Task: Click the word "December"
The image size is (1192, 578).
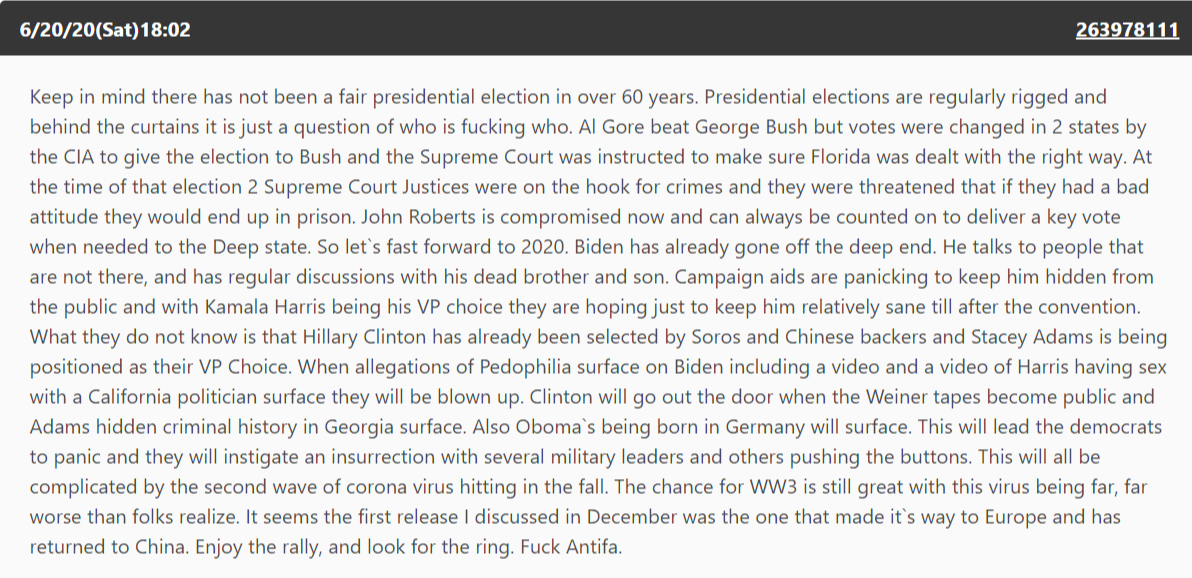Action: click(x=632, y=517)
